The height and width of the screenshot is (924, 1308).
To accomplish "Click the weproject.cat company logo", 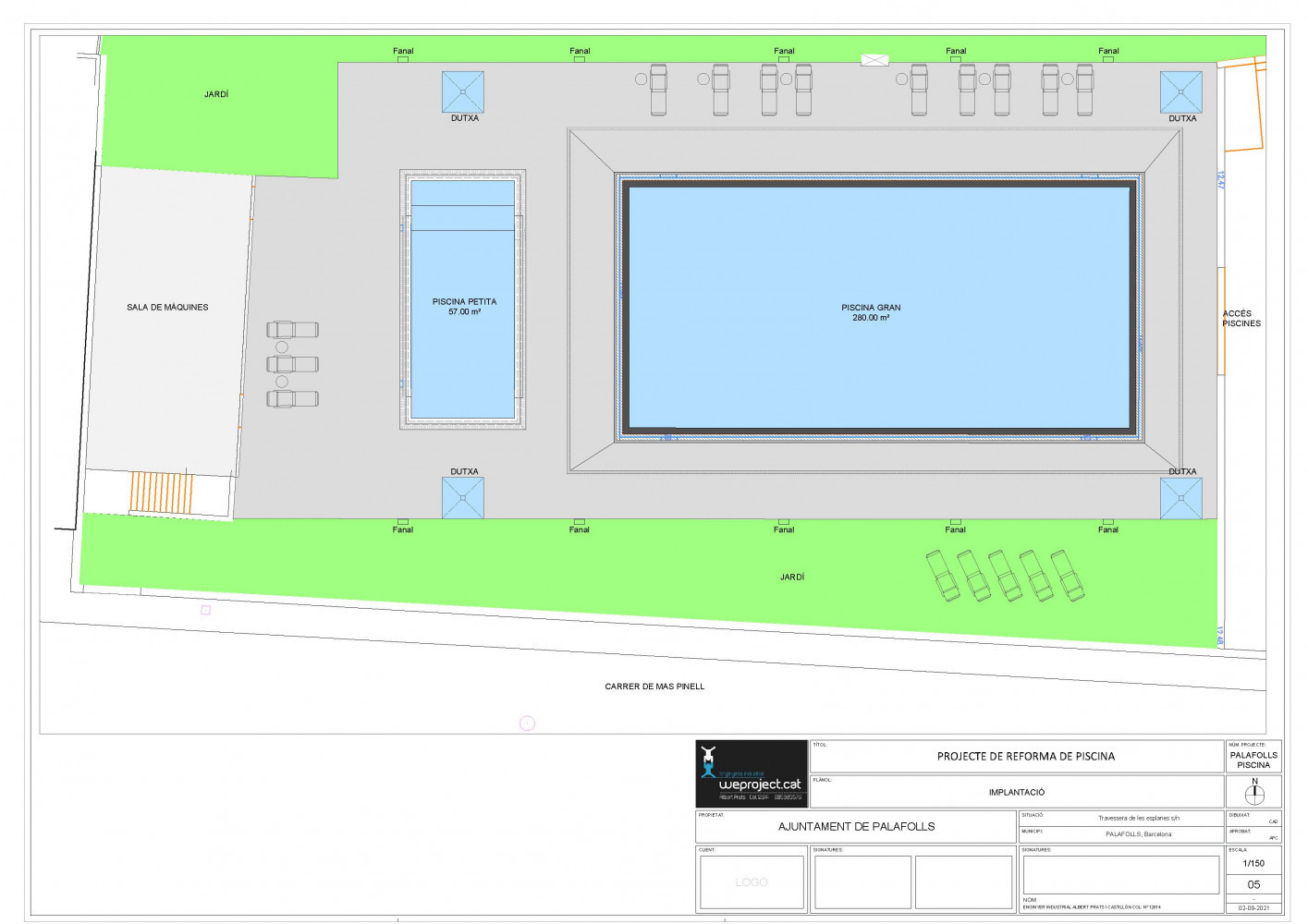I will 752,774.
